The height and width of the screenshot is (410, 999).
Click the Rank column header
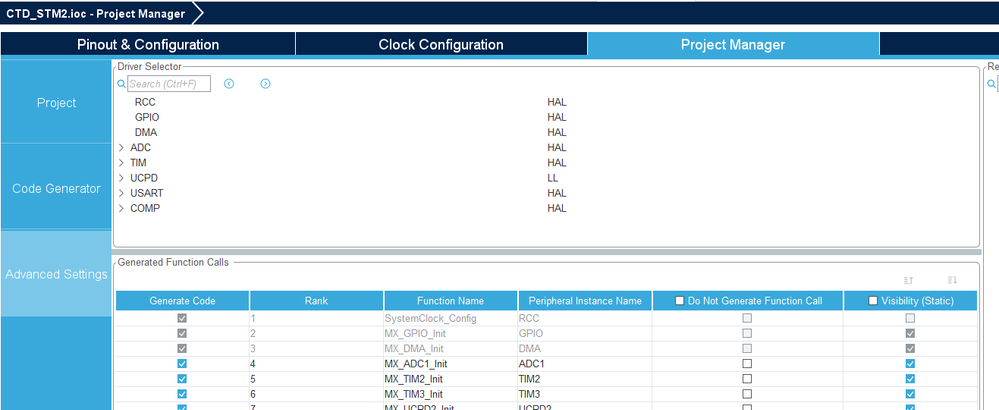(x=317, y=301)
